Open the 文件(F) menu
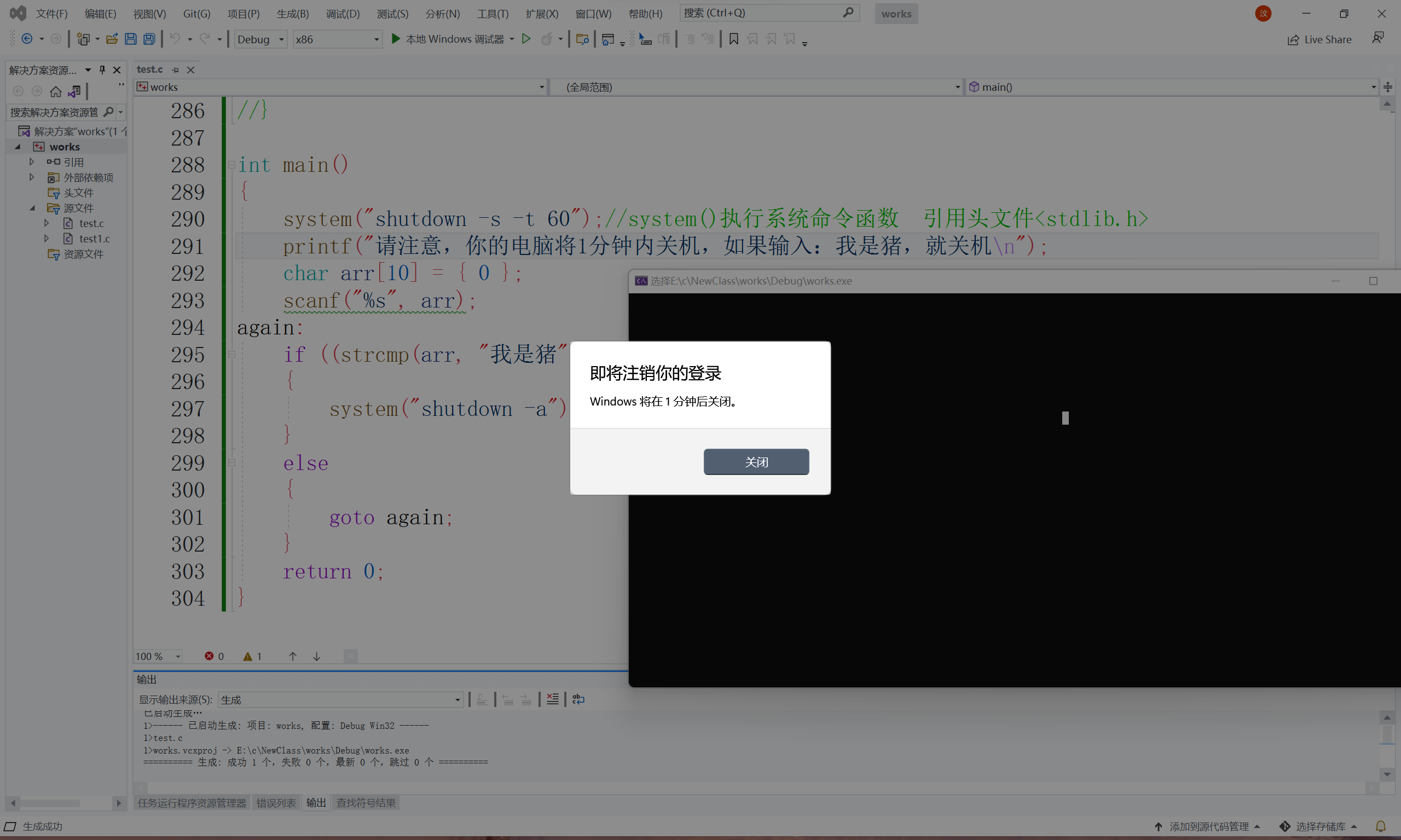The image size is (1401, 840). (x=51, y=14)
